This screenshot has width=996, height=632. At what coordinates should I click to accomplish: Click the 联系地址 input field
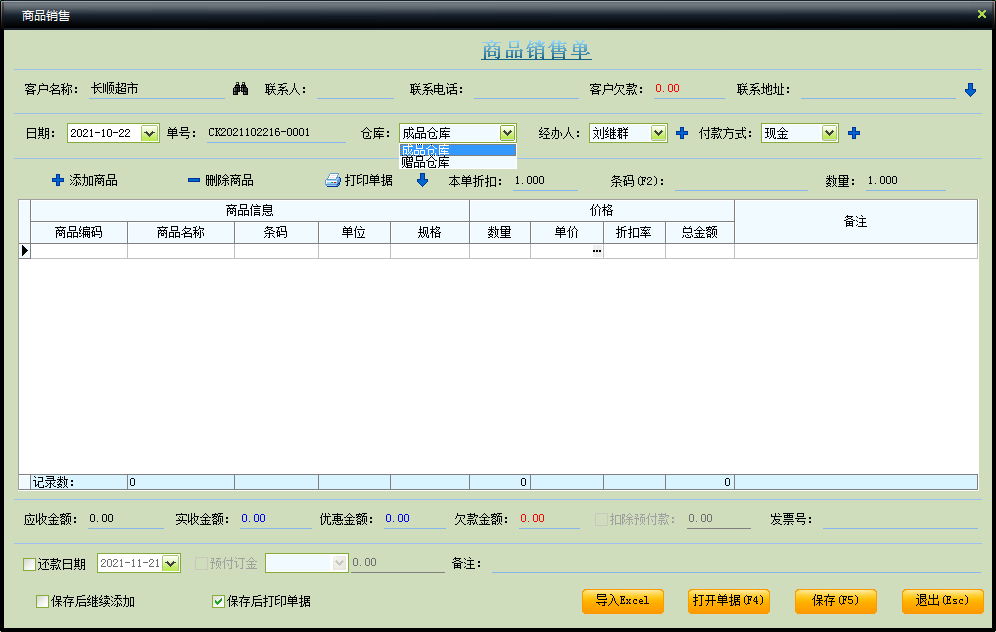click(878, 90)
